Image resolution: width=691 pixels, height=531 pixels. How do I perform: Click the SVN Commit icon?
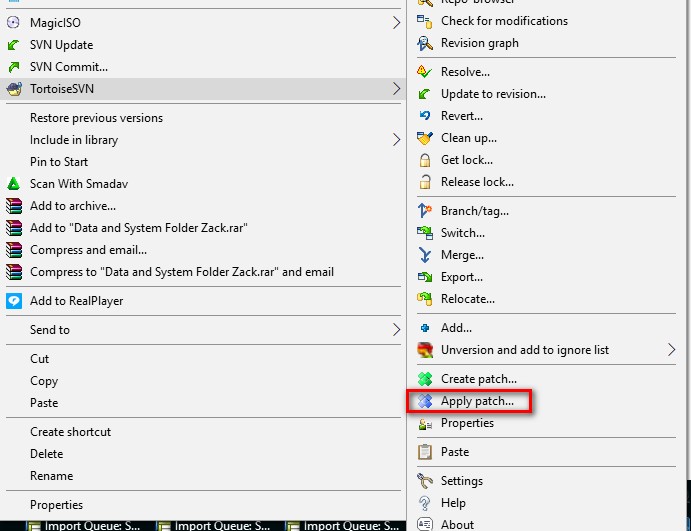(x=14, y=67)
